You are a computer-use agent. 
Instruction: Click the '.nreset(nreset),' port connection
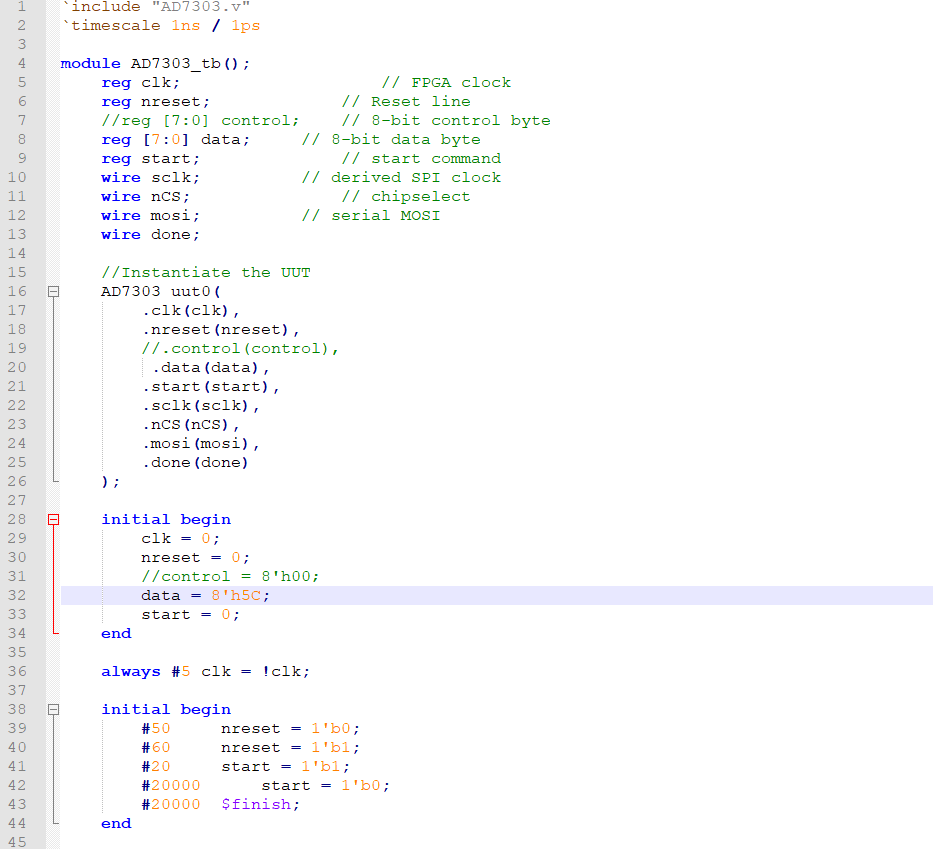(x=221, y=330)
